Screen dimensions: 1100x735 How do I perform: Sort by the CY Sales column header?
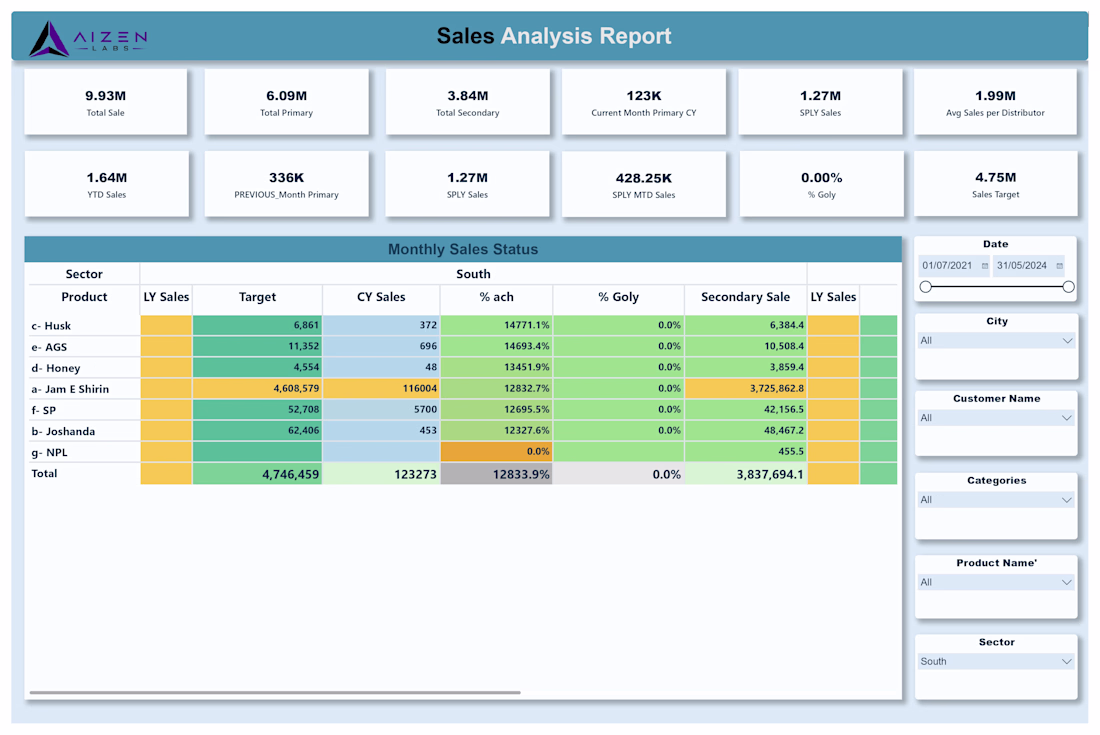tap(381, 297)
